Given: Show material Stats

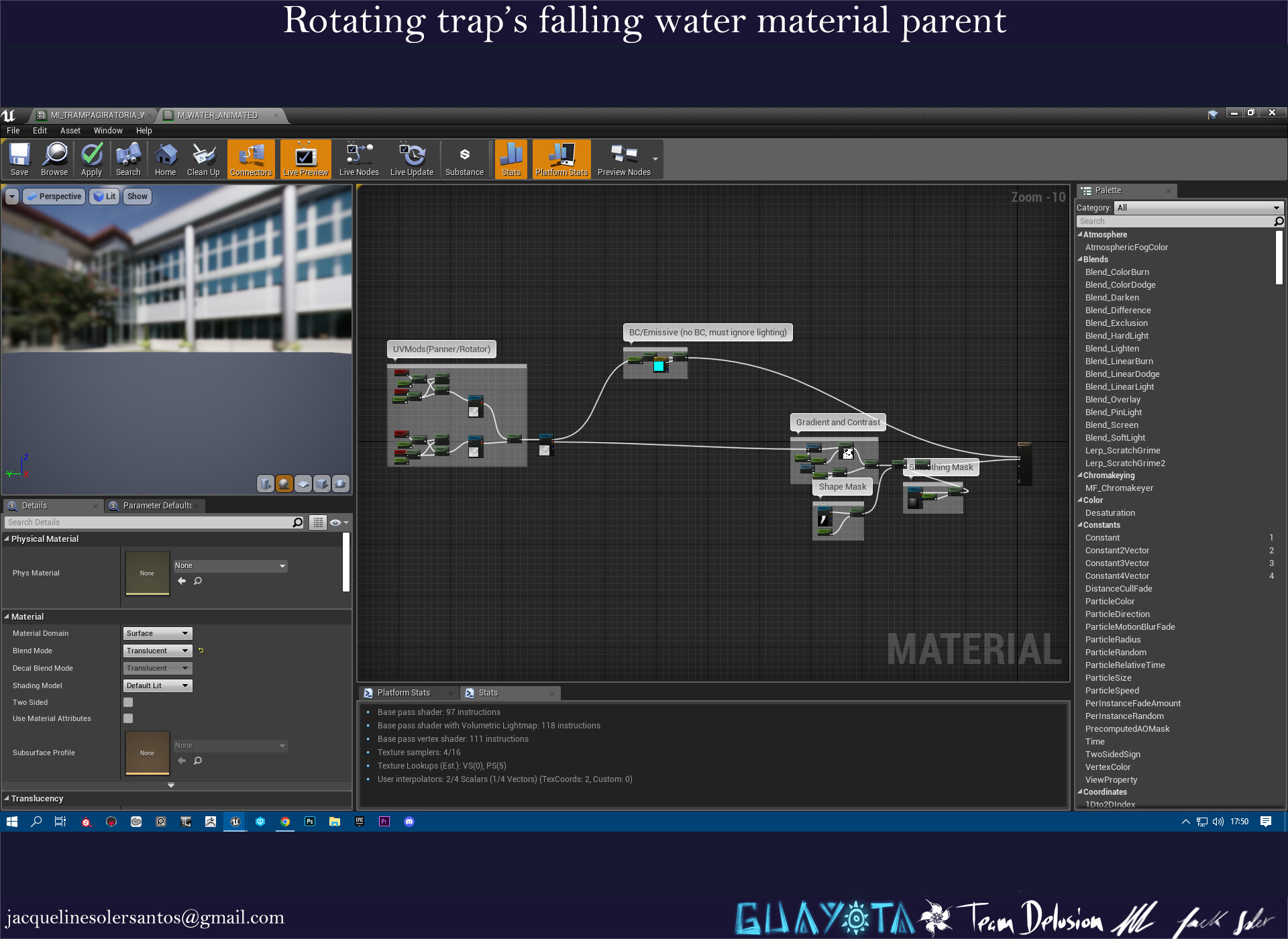Looking at the screenshot, I should (511, 159).
